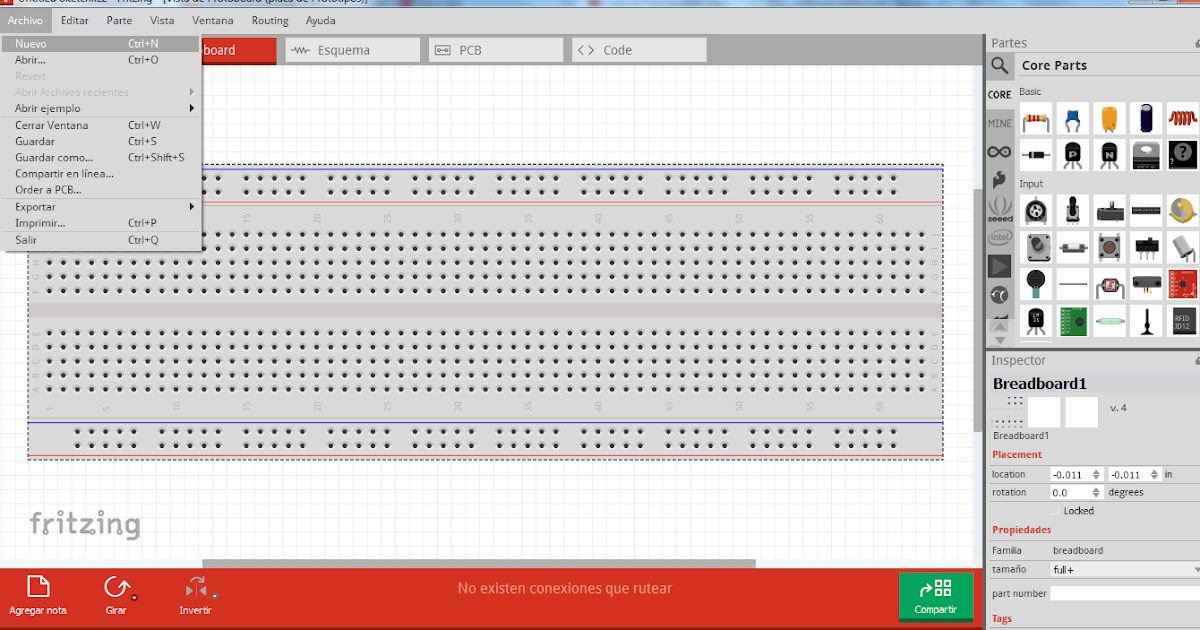
Task: Open parts search magnifier
Action: tap(1000, 66)
